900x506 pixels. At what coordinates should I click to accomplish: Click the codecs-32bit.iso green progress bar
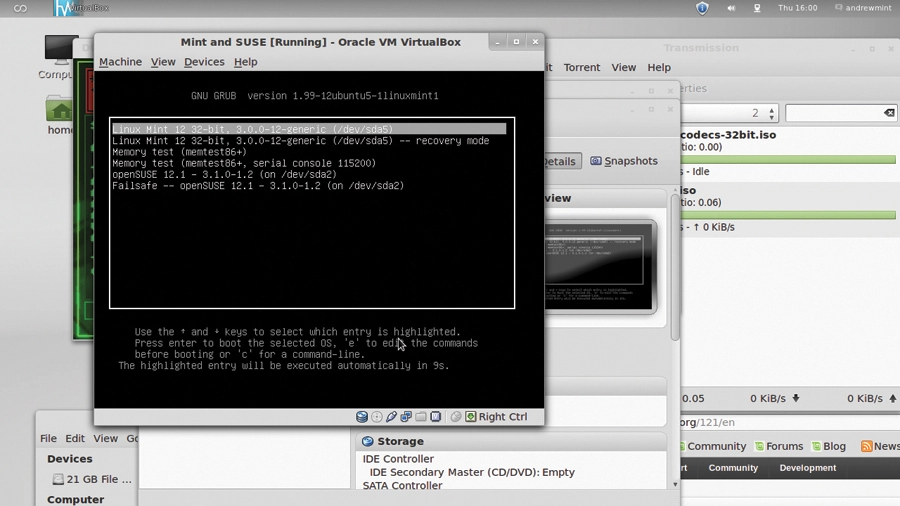(x=788, y=159)
